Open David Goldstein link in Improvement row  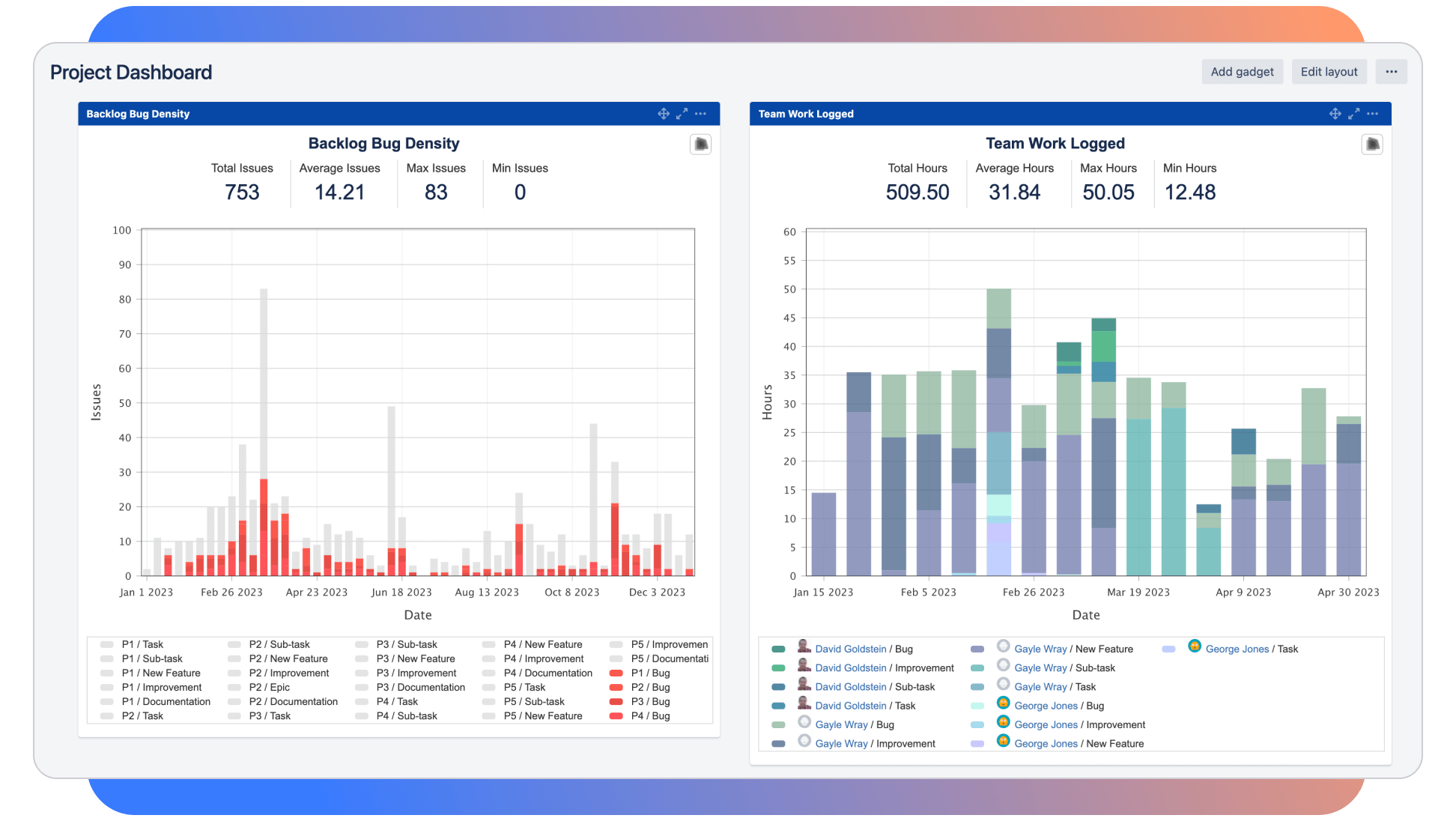coord(850,668)
